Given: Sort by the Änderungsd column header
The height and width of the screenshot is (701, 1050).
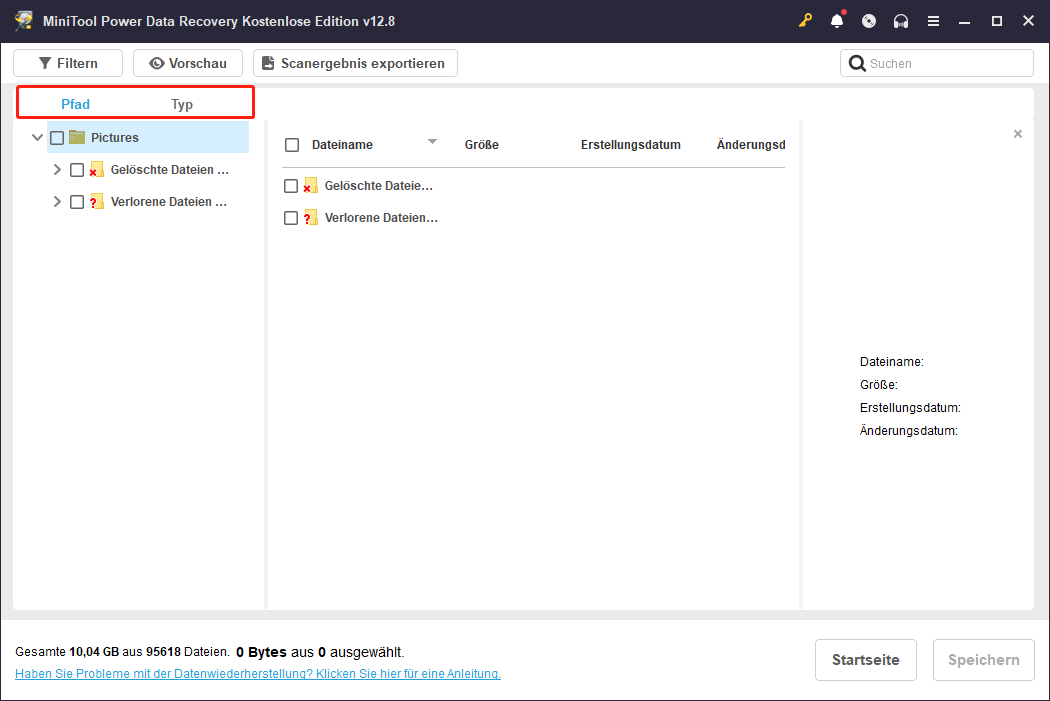Looking at the screenshot, I should pyautogui.click(x=751, y=145).
